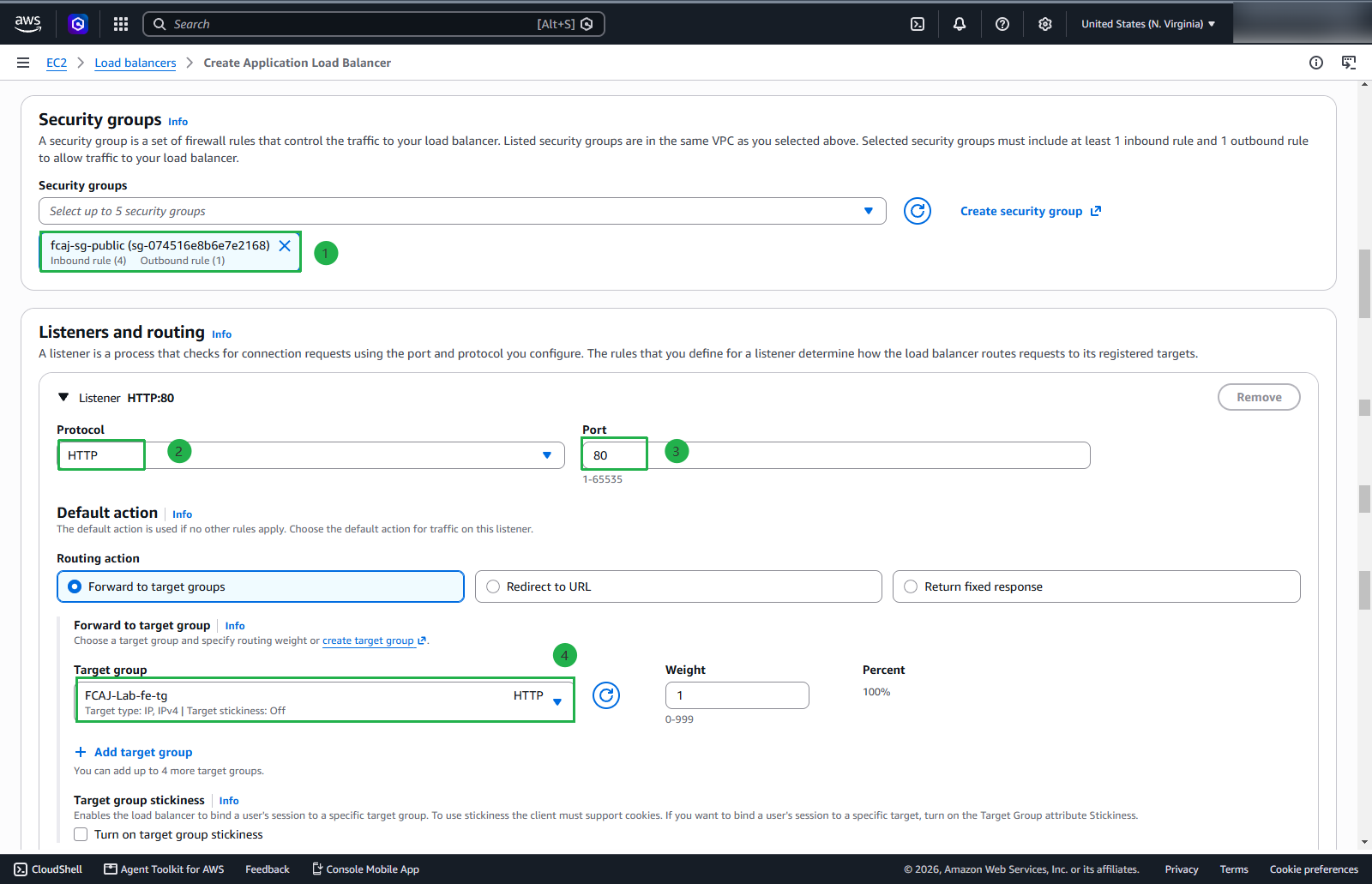This screenshot has height=884, width=1372.
Task: Open the tutorials panel icon at top right
Action: coord(1349,63)
